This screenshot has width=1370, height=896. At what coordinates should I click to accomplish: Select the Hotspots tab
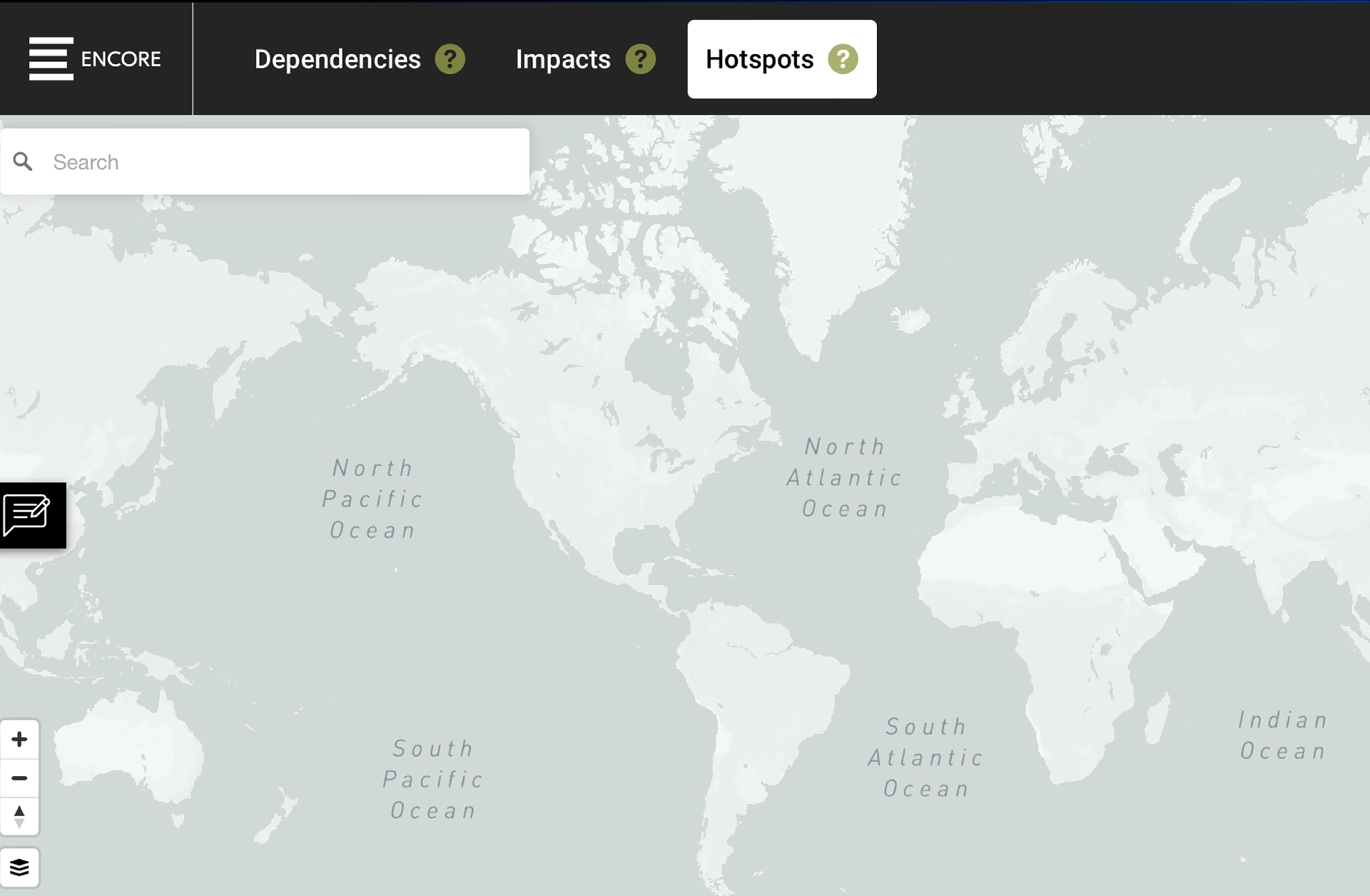coord(759,59)
